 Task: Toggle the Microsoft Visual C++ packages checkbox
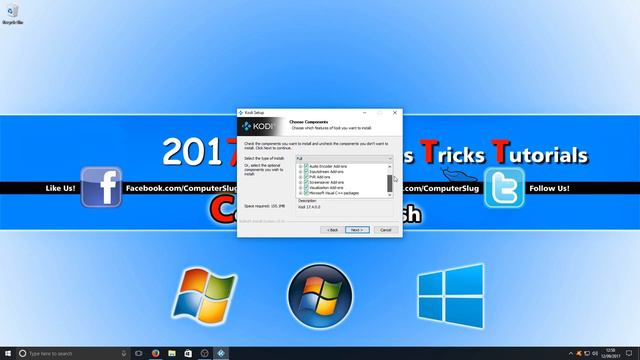click(x=306, y=193)
